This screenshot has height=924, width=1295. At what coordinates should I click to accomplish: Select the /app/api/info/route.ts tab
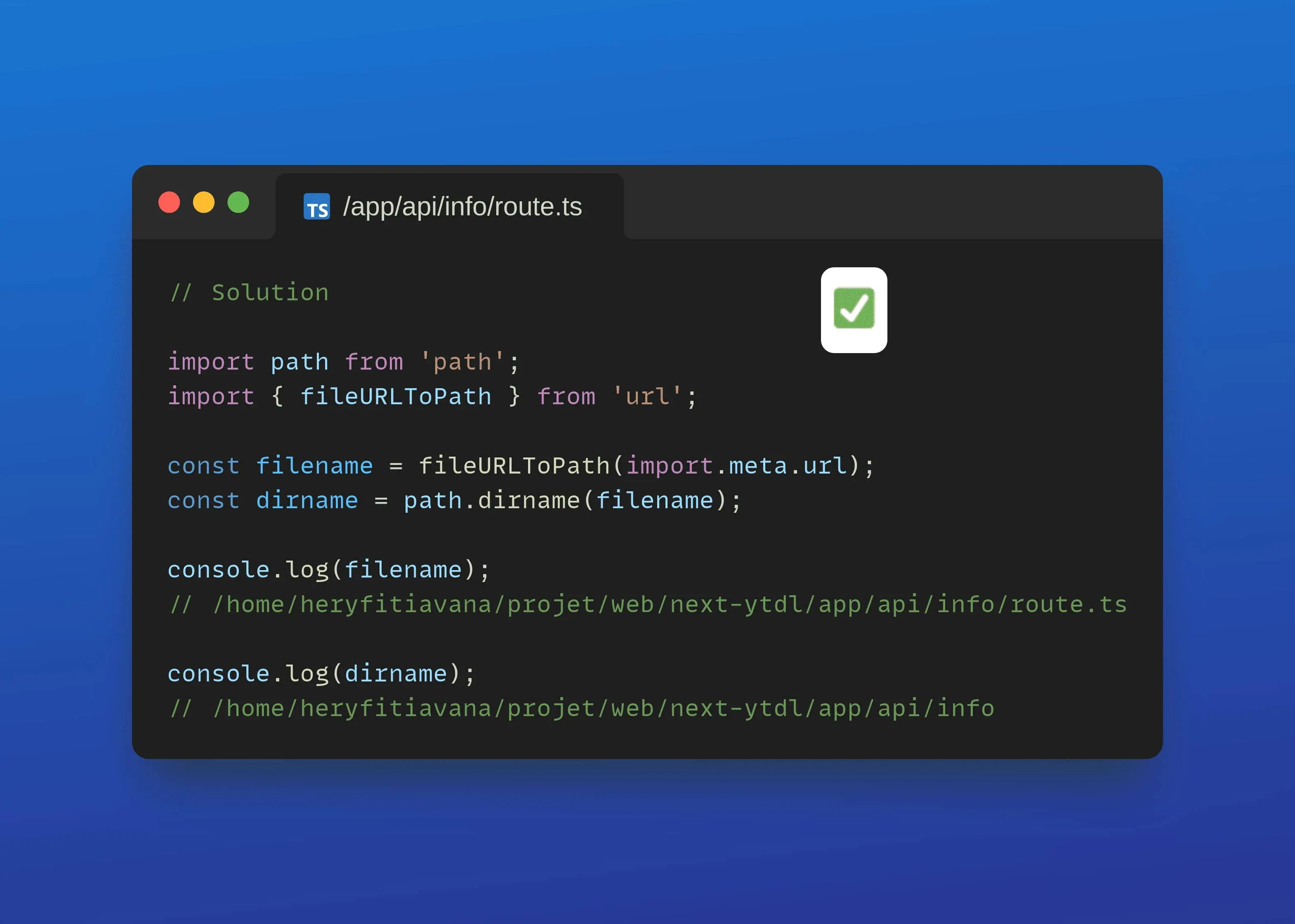[450, 206]
